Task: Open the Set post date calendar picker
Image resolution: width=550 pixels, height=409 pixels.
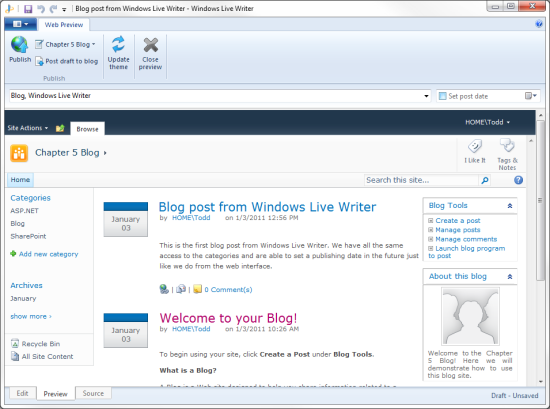Action: pyautogui.click(x=530, y=96)
